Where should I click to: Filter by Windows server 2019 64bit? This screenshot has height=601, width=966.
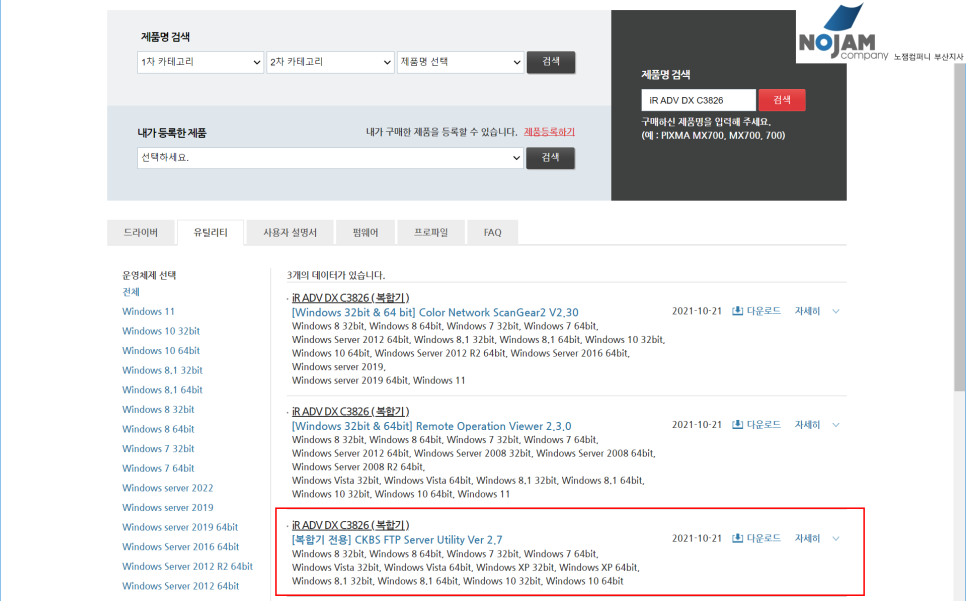pyautogui.click(x=180, y=528)
